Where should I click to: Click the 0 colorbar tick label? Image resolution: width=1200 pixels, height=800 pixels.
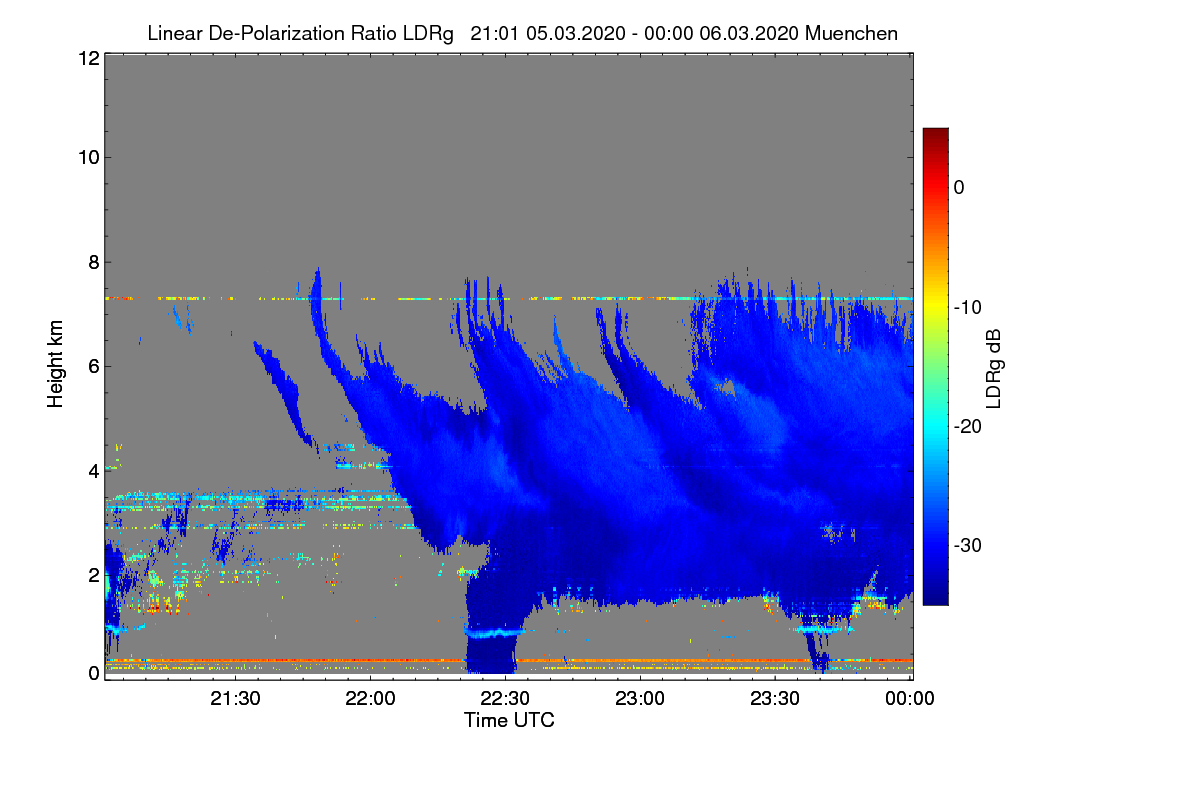coord(960,187)
